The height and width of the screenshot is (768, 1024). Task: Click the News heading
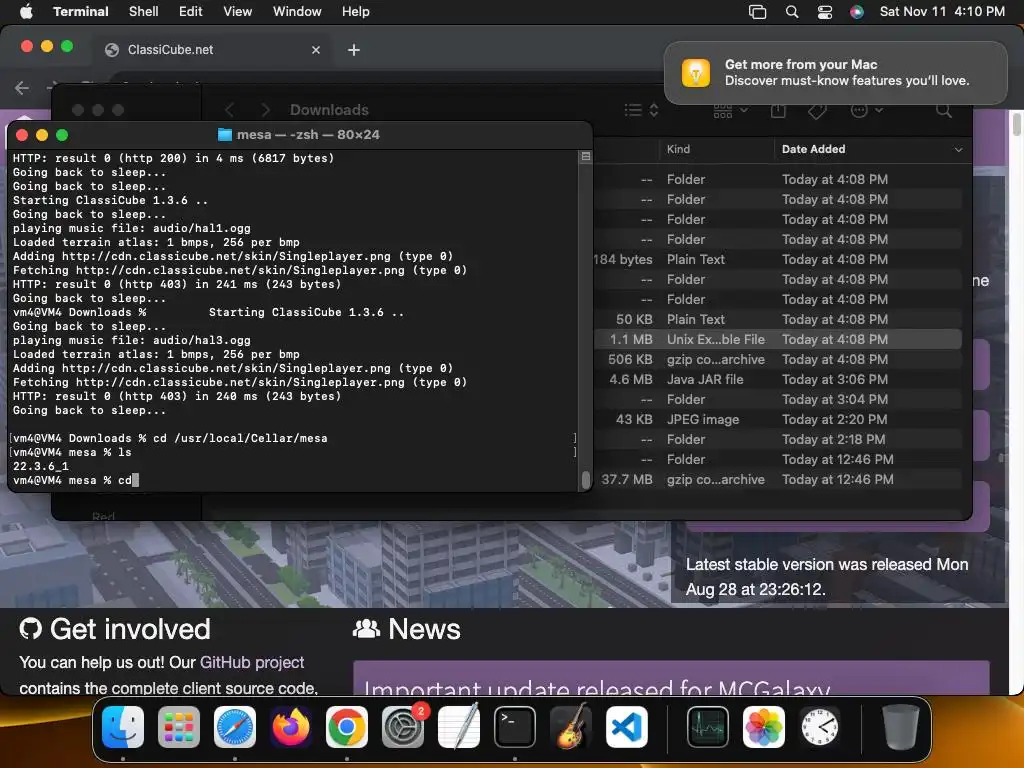(424, 629)
